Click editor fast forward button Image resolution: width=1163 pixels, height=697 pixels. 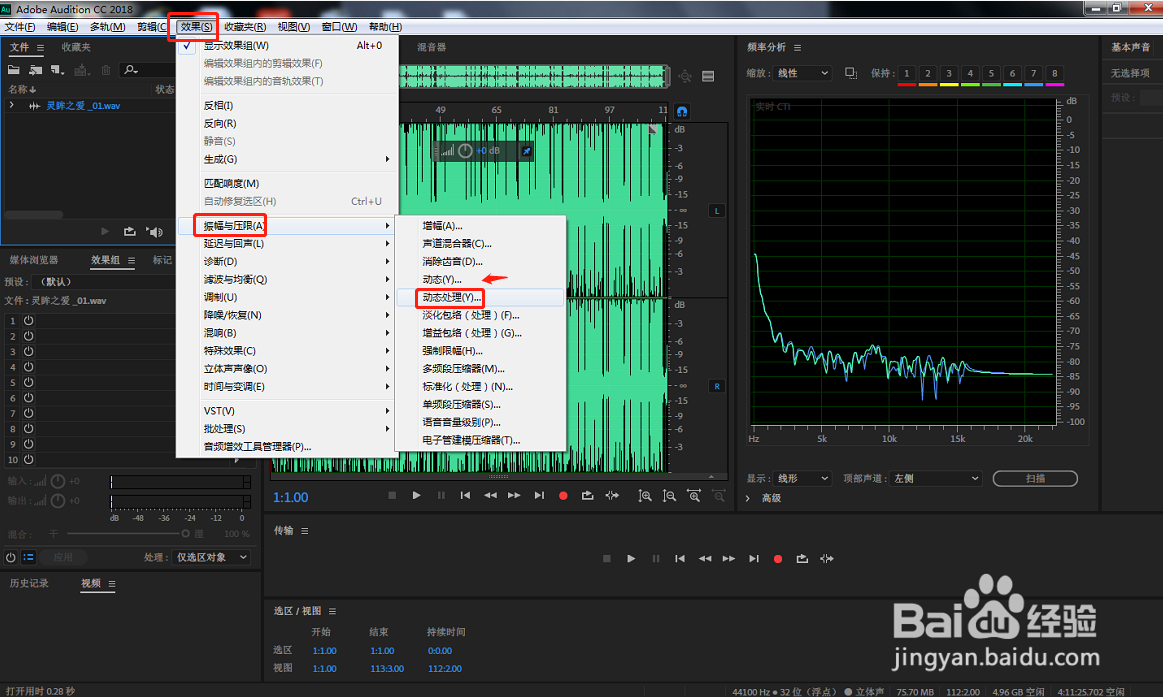(x=514, y=495)
